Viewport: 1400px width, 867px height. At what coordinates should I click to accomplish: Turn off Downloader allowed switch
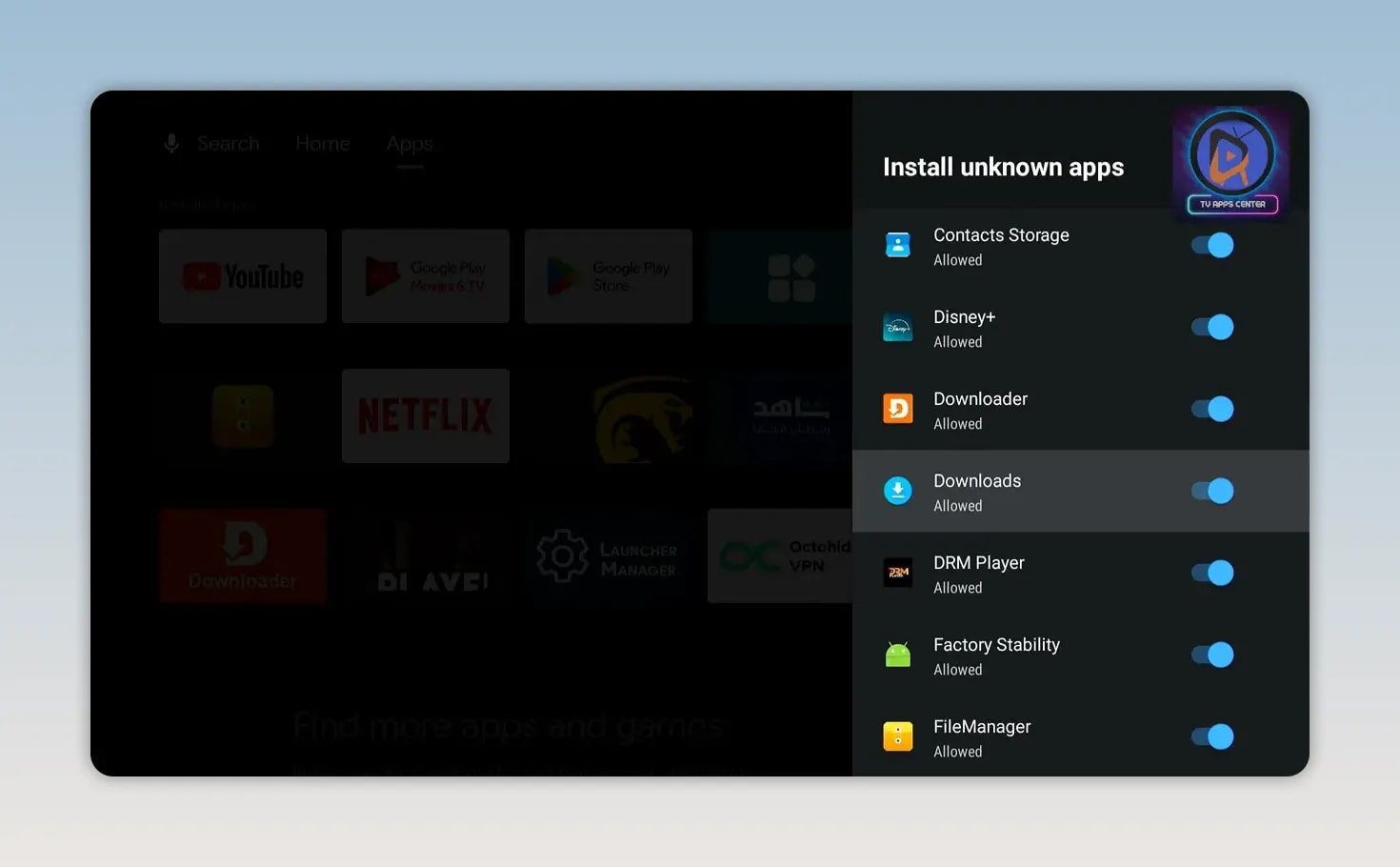1212,409
